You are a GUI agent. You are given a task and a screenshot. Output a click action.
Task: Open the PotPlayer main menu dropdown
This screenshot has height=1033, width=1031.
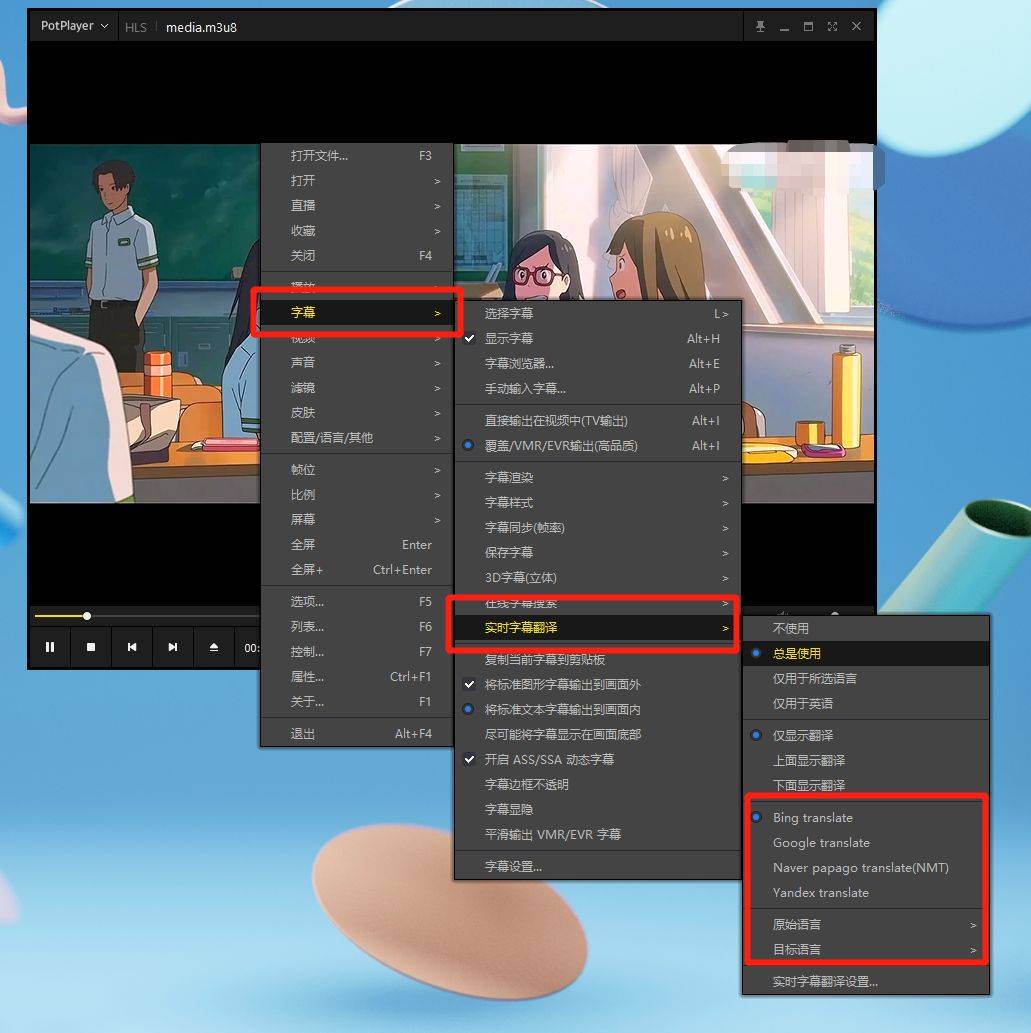[x=74, y=26]
